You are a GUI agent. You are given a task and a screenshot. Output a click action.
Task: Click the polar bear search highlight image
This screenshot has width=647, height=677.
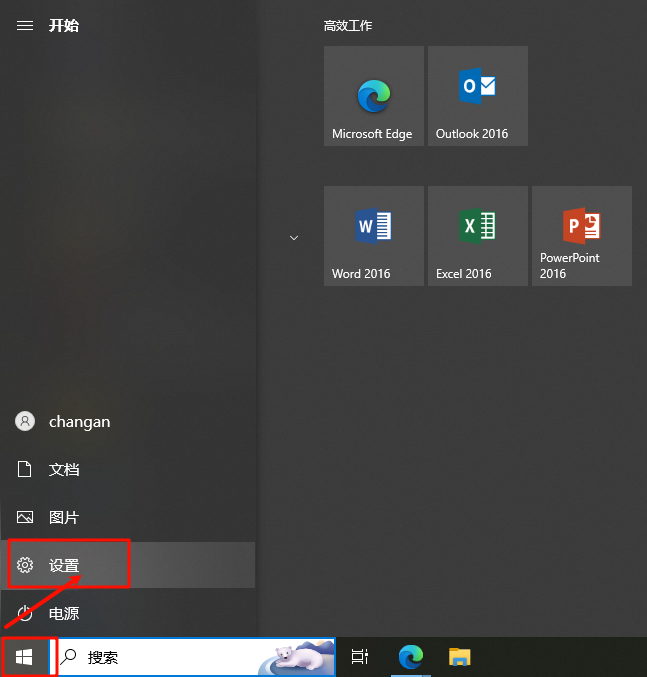tap(297, 657)
